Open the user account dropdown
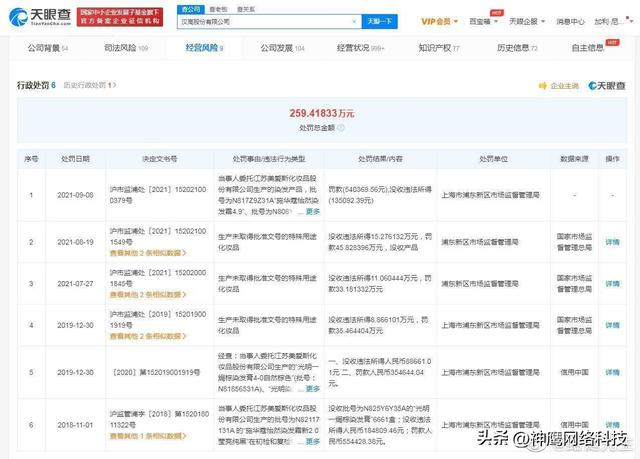Screen dimensions: 640x459 coord(613,22)
